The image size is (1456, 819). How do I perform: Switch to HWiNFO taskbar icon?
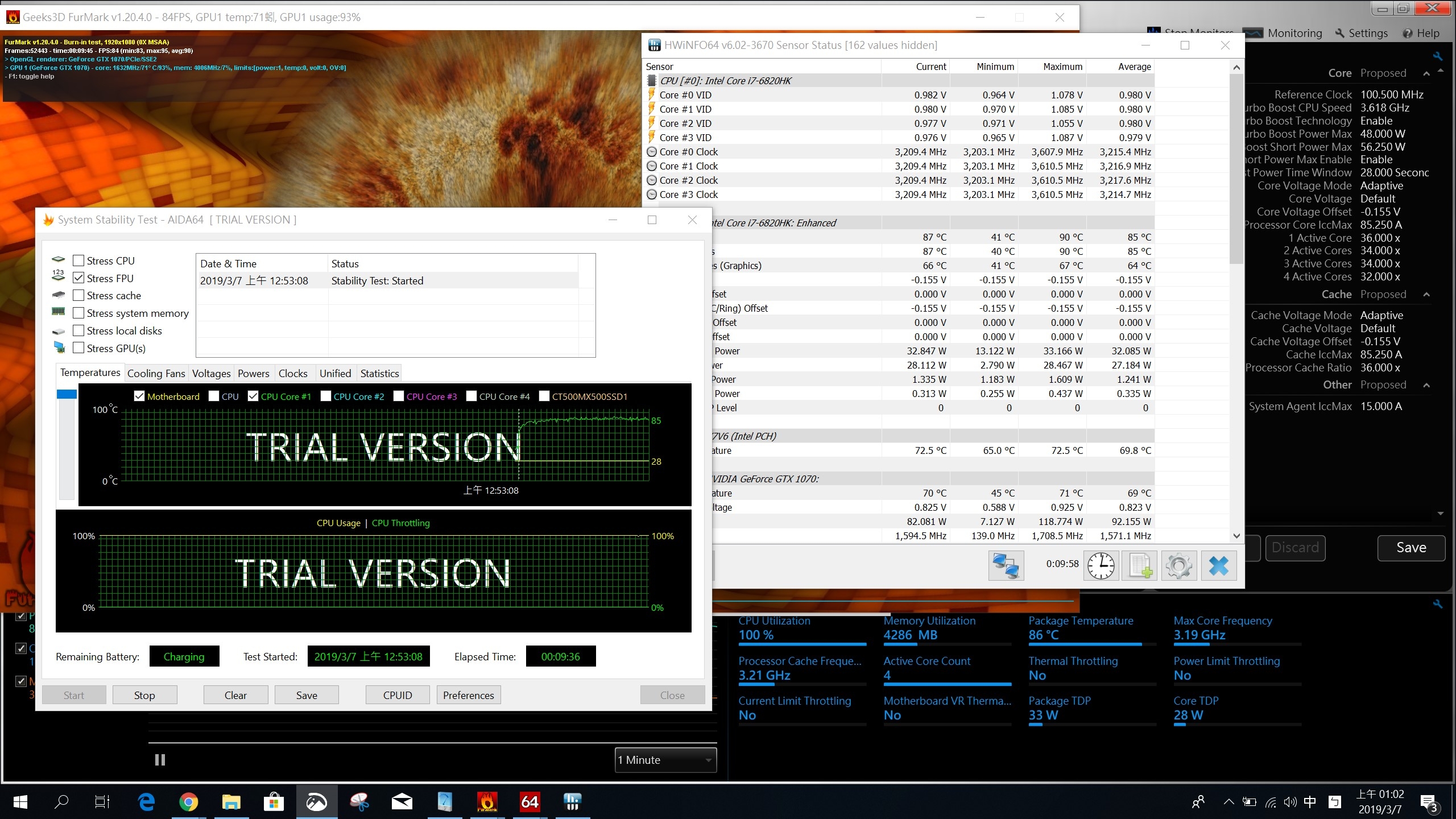click(572, 802)
